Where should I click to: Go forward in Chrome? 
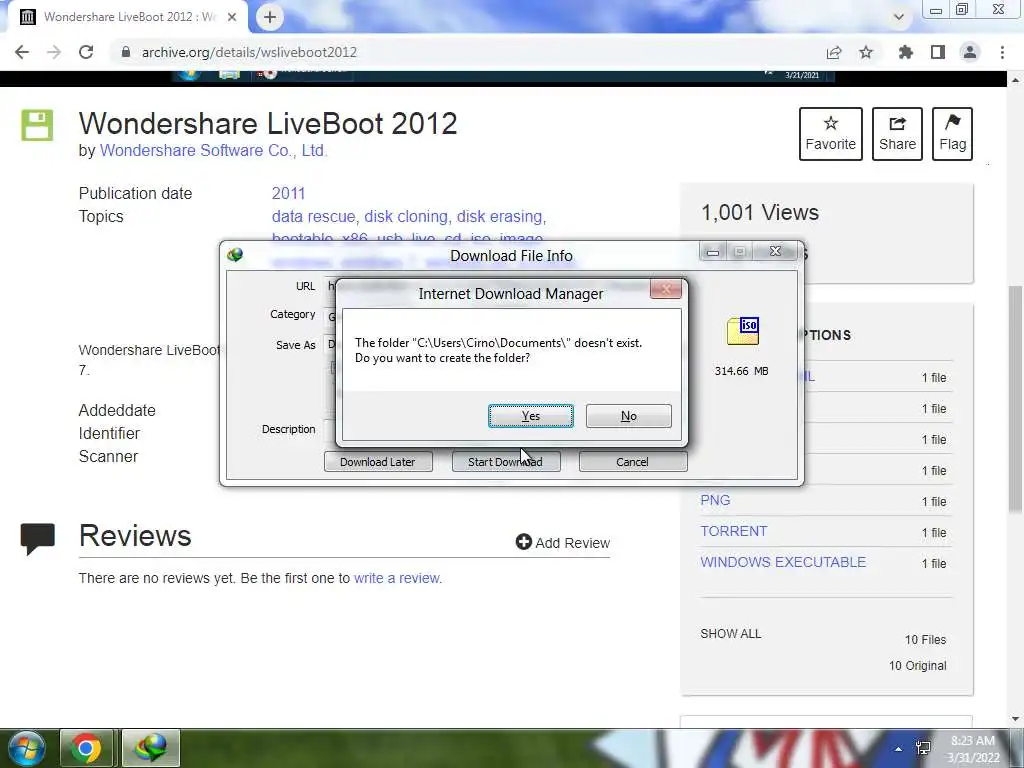(x=54, y=52)
